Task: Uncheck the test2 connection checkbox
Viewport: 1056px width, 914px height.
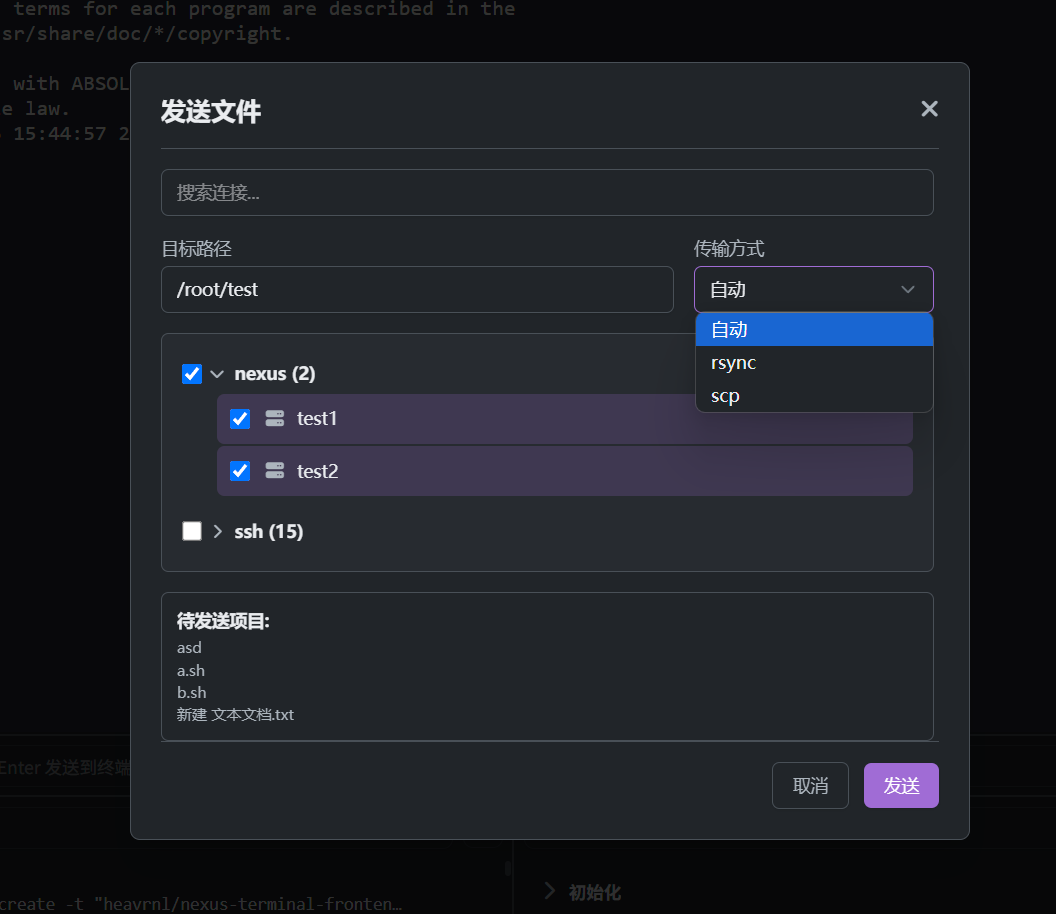Action: 240,470
